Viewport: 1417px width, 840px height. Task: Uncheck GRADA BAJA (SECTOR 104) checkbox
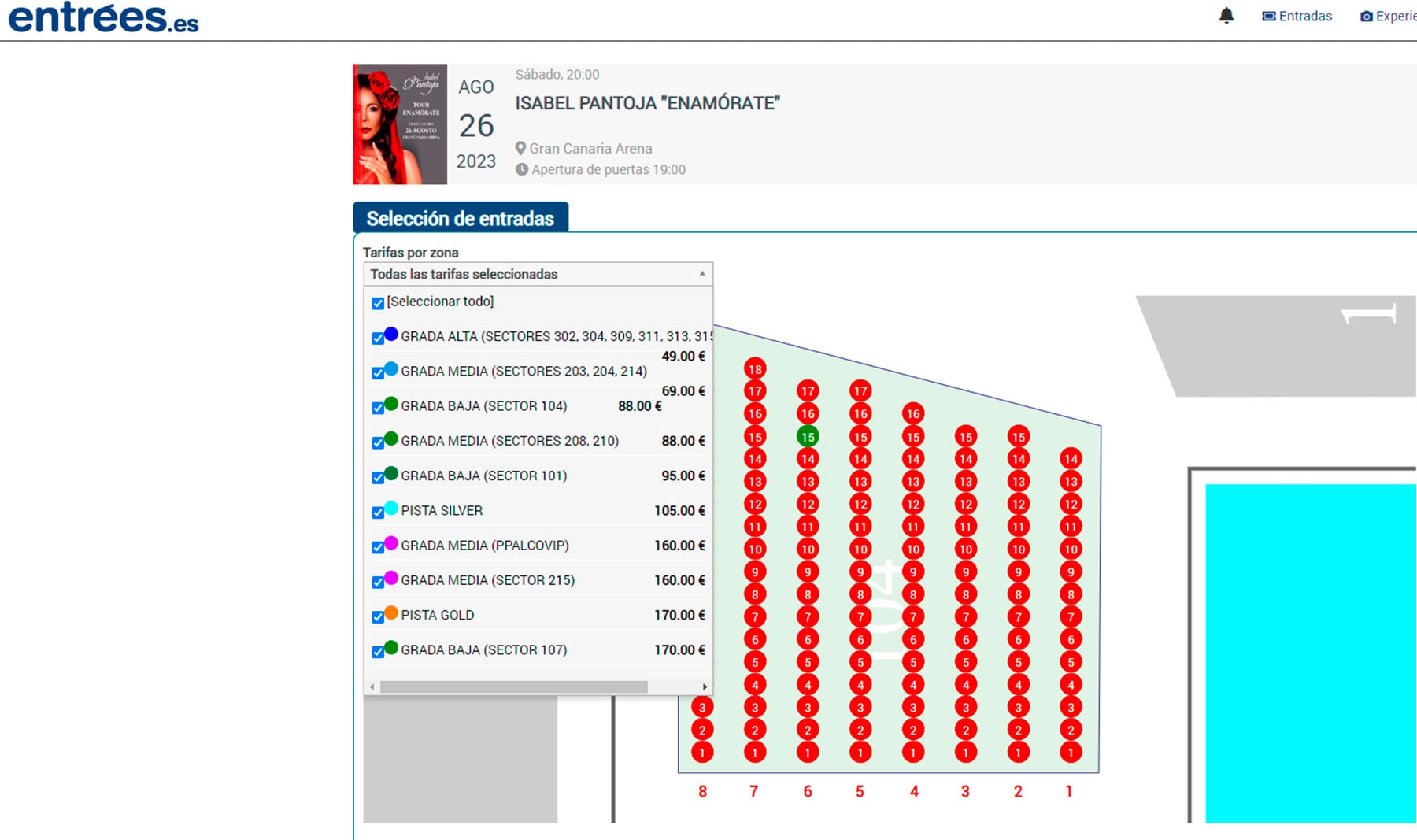click(378, 407)
